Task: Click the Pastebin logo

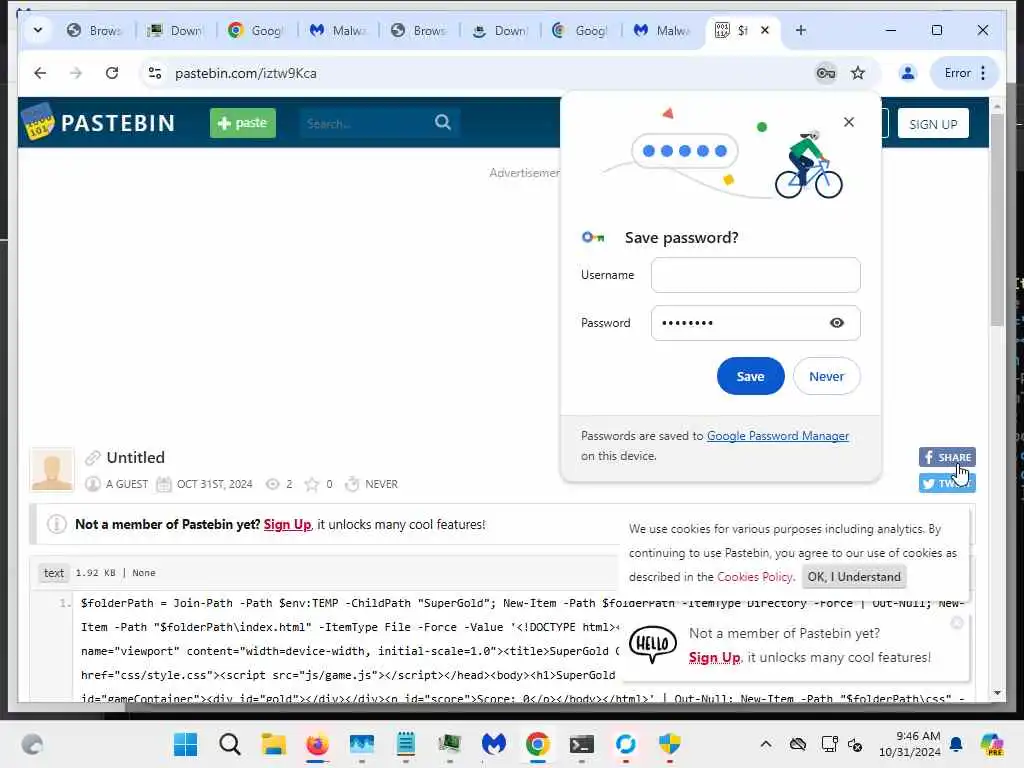Action: [99, 123]
